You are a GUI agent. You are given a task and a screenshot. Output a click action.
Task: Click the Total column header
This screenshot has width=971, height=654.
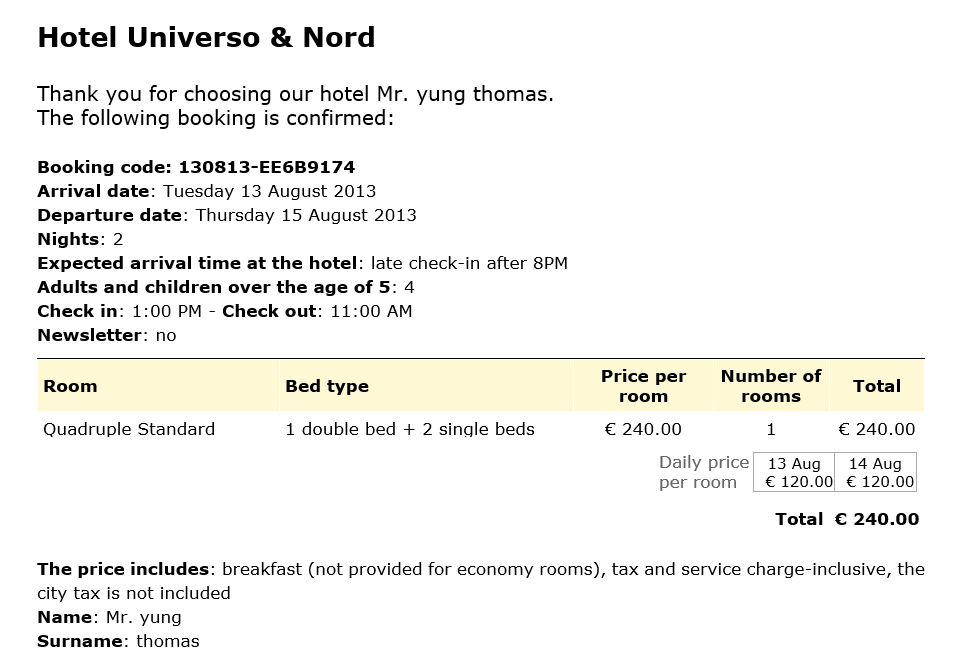point(877,386)
